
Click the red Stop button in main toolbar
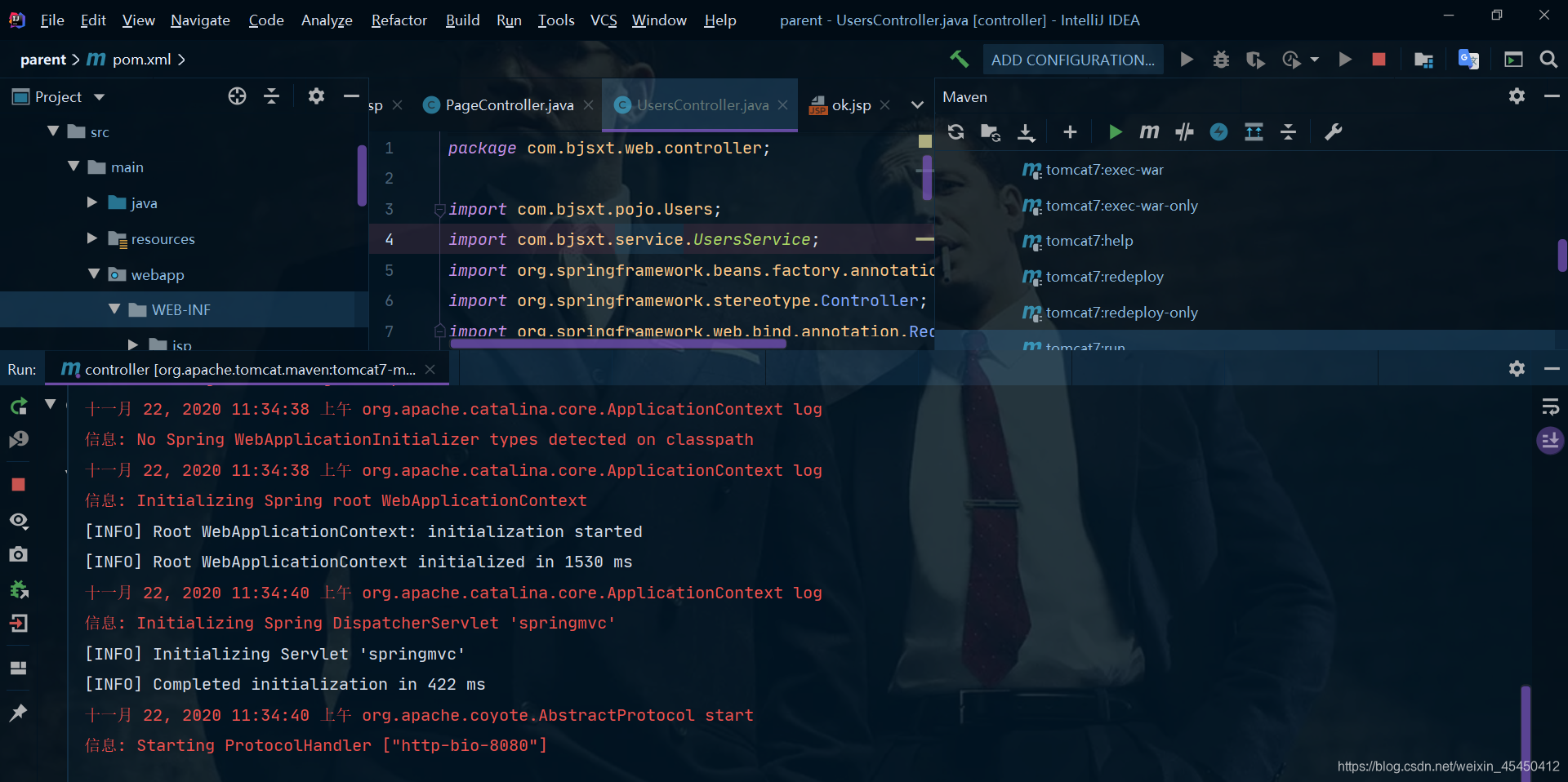point(1379,59)
